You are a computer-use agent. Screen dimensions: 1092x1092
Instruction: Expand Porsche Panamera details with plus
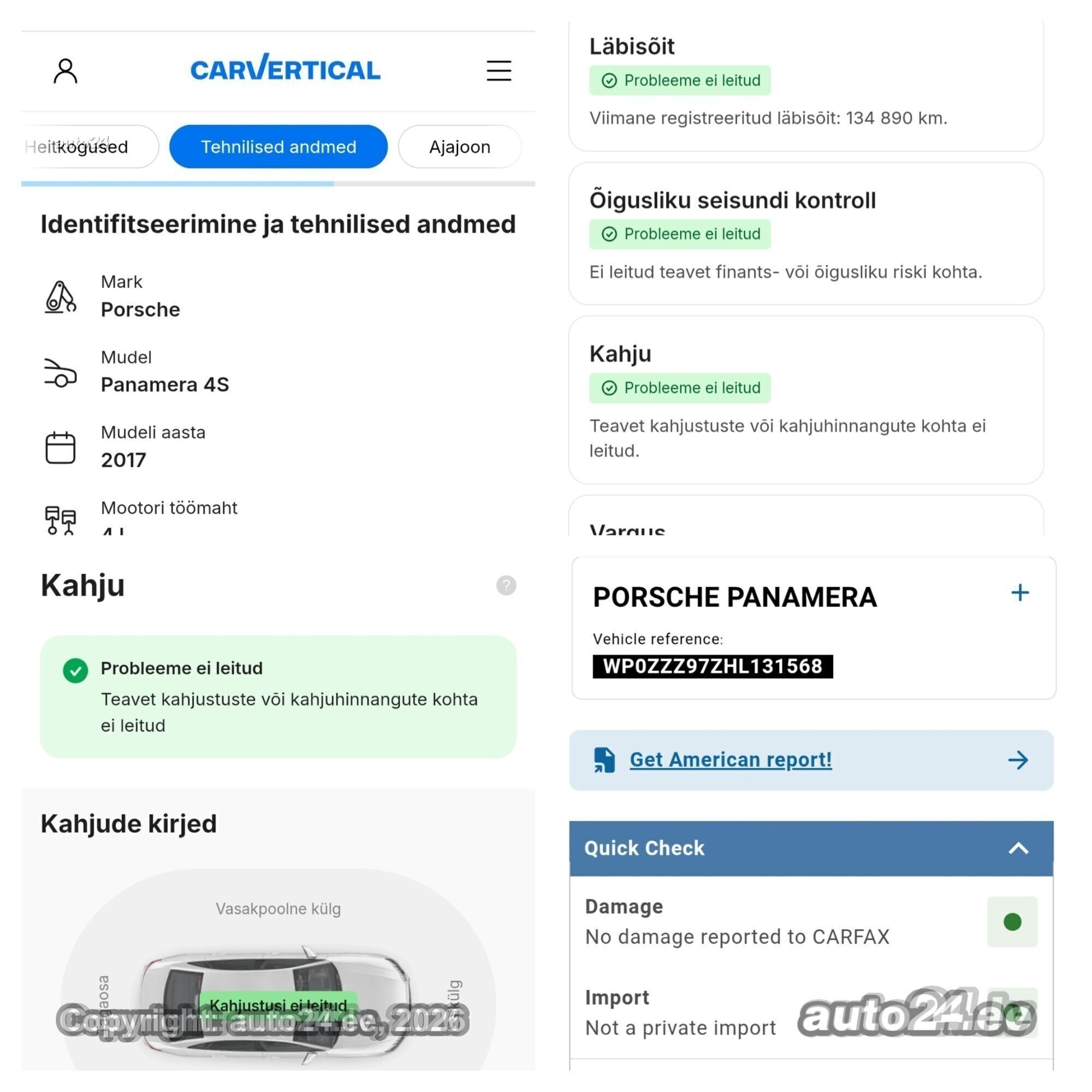tap(1019, 592)
